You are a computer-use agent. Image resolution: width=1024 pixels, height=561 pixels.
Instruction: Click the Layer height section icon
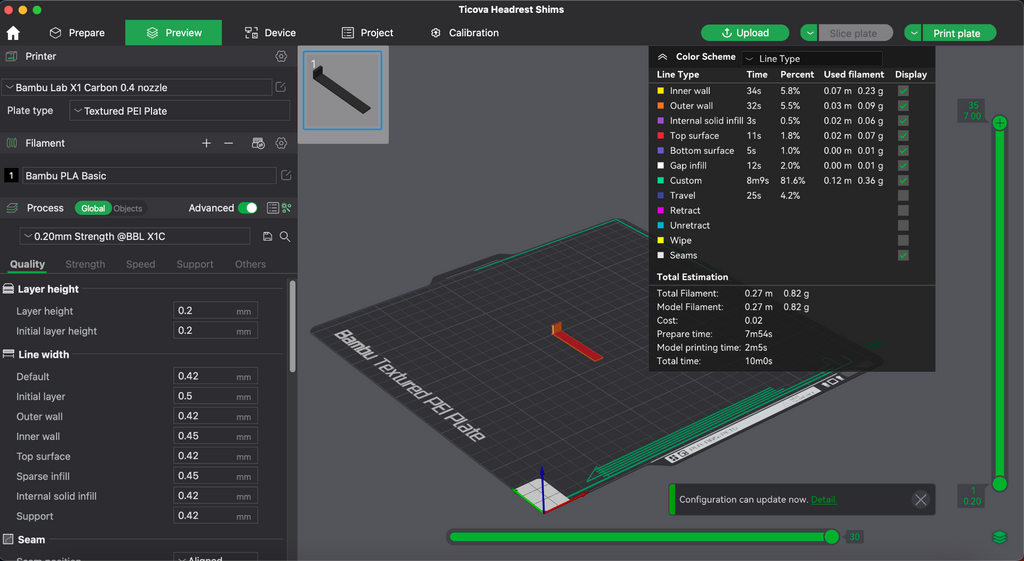[8, 289]
